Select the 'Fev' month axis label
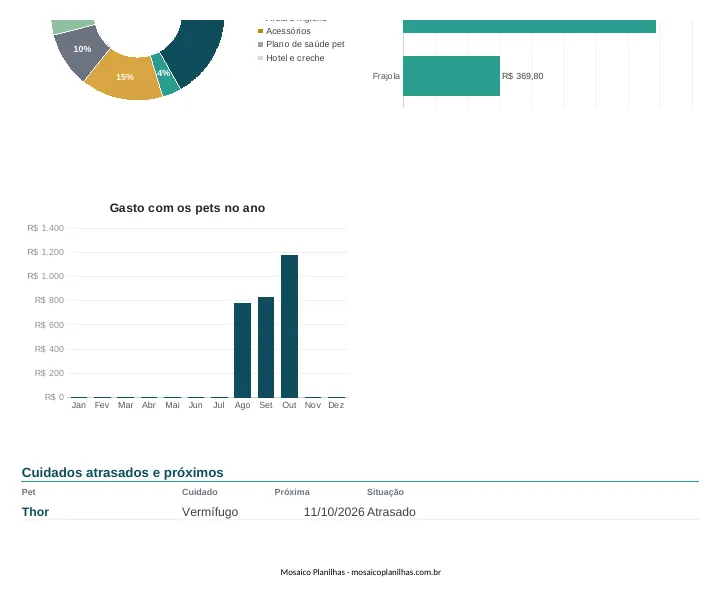Image resolution: width=719 pixels, height=597 pixels. (x=102, y=405)
